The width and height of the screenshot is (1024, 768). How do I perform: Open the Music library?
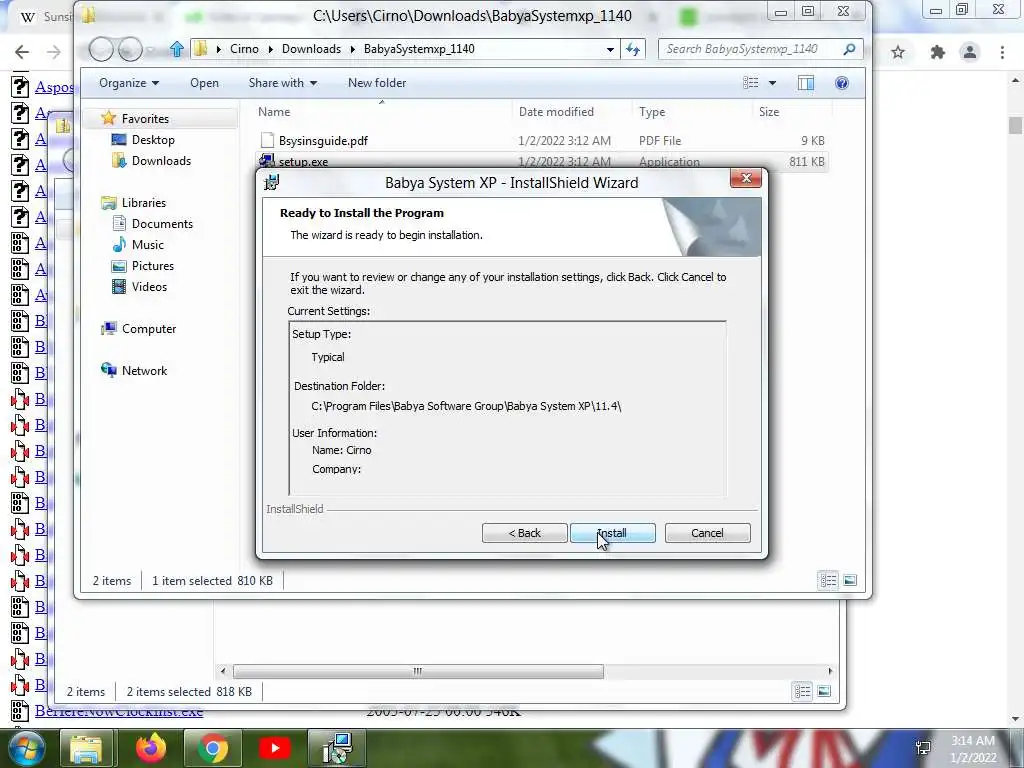(x=148, y=244)
